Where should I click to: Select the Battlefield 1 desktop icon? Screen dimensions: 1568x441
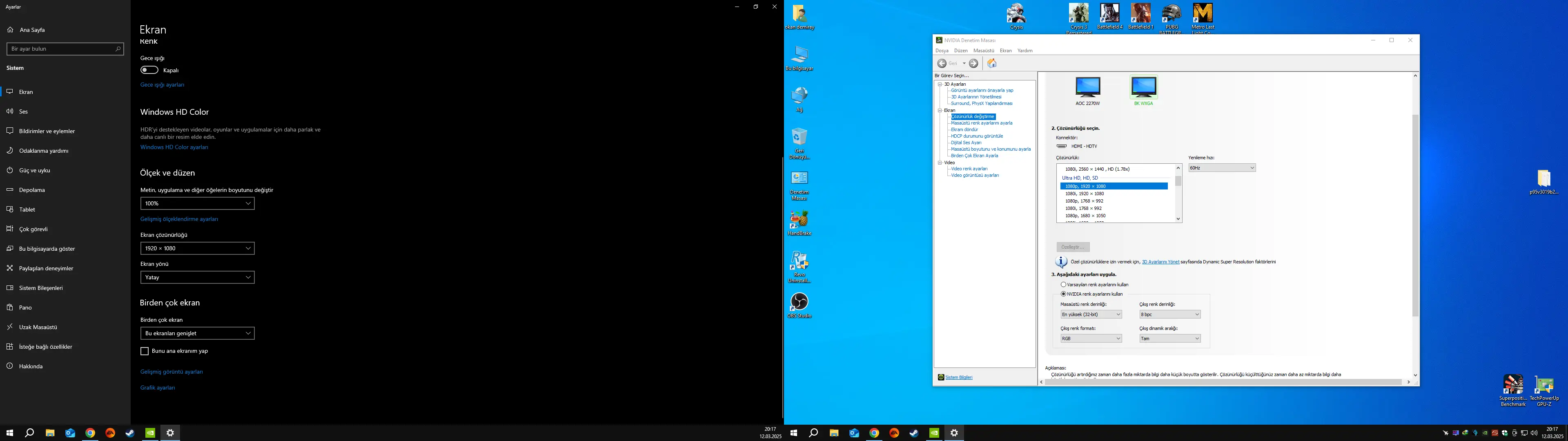1141,16
